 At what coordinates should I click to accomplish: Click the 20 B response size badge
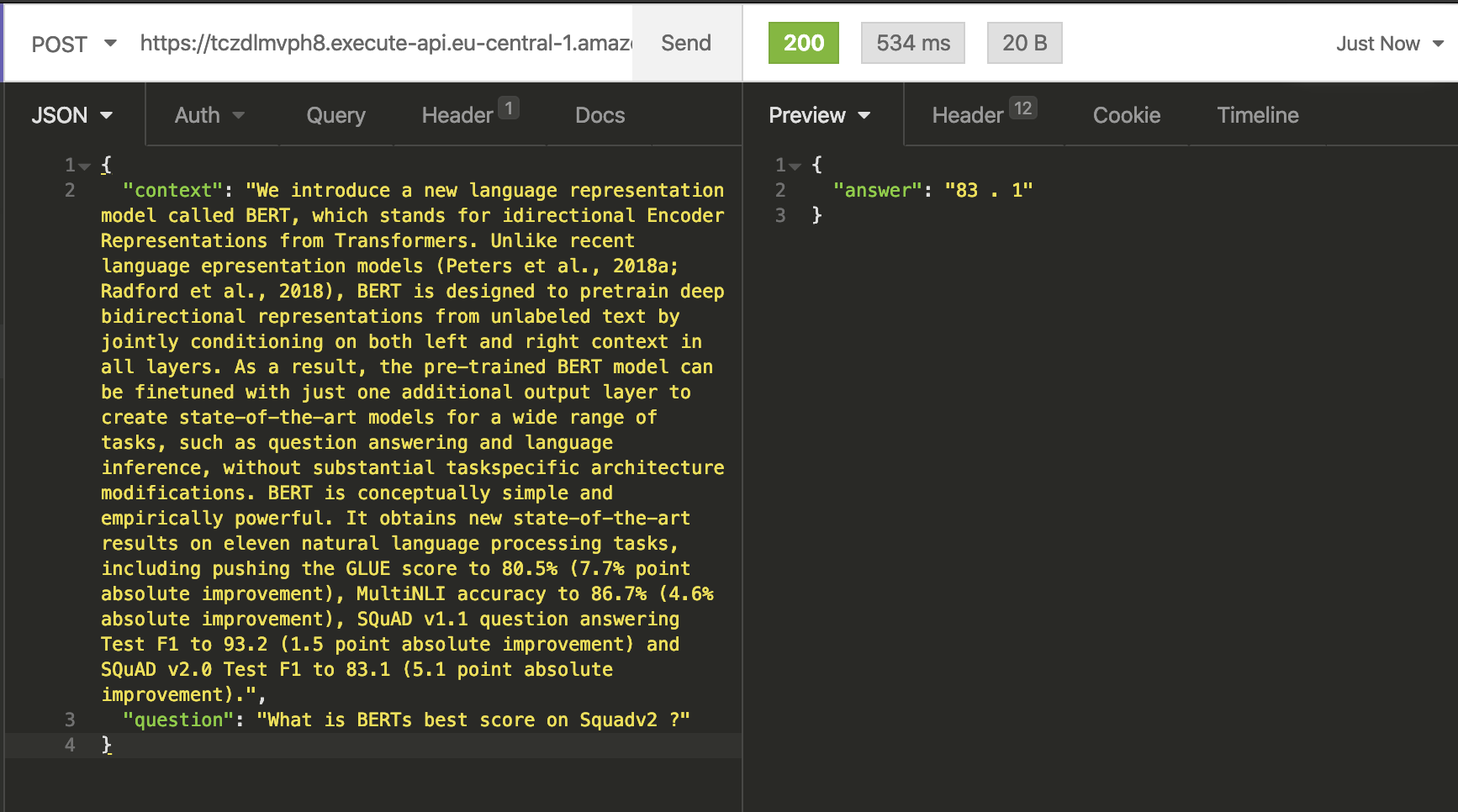(x=1024, y=43)
